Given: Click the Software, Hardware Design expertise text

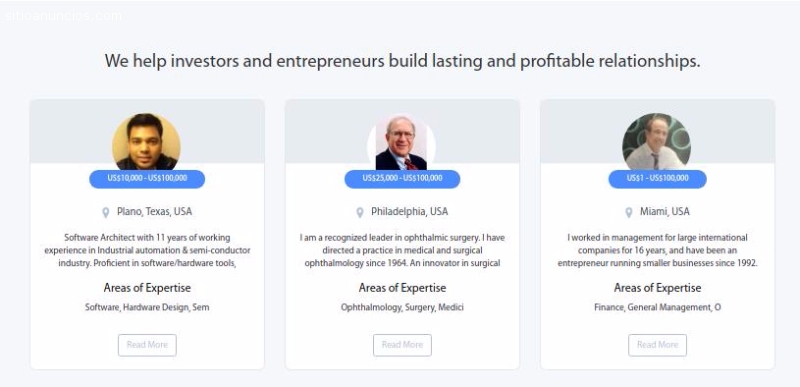Looking at the screenshot, I should (147, 307).
